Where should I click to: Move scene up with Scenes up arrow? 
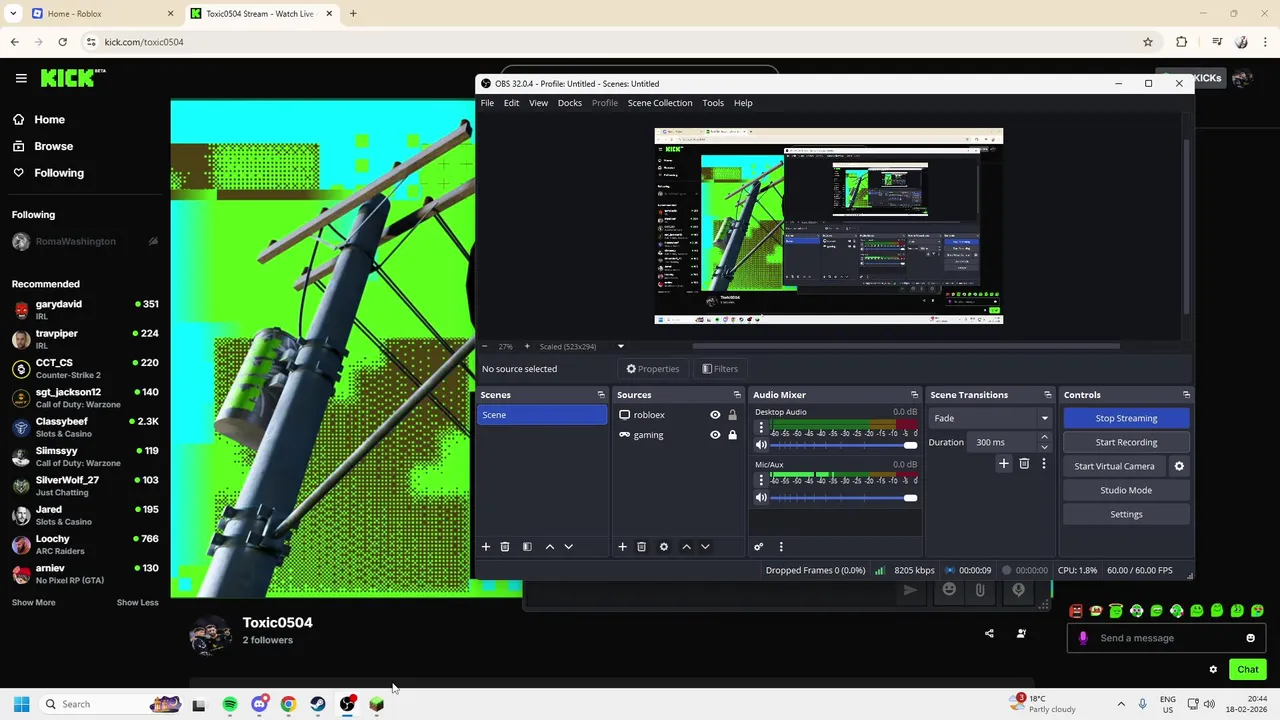pyautogui.click(x=549, y=547)
